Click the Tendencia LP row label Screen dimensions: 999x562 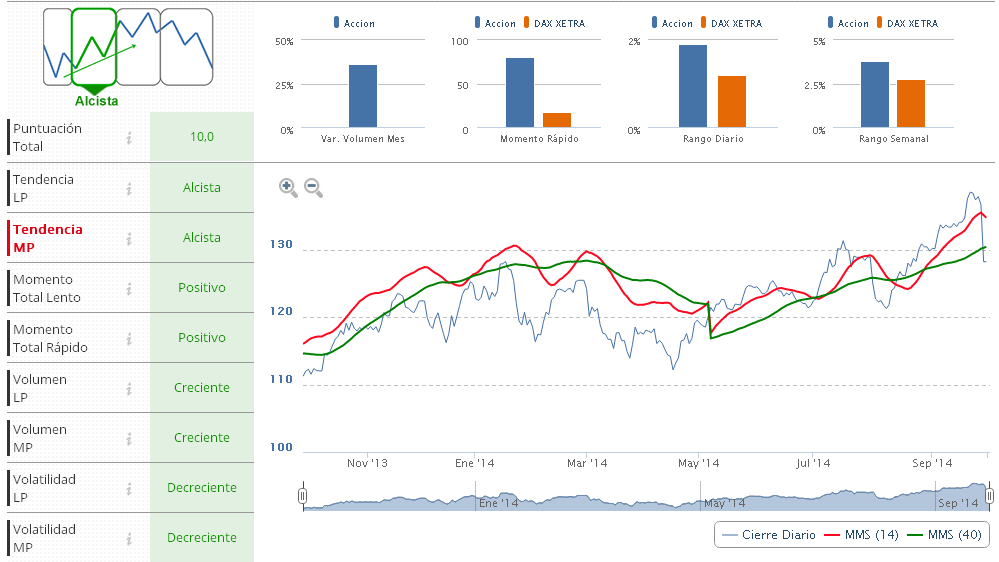[x=43, y=188]
